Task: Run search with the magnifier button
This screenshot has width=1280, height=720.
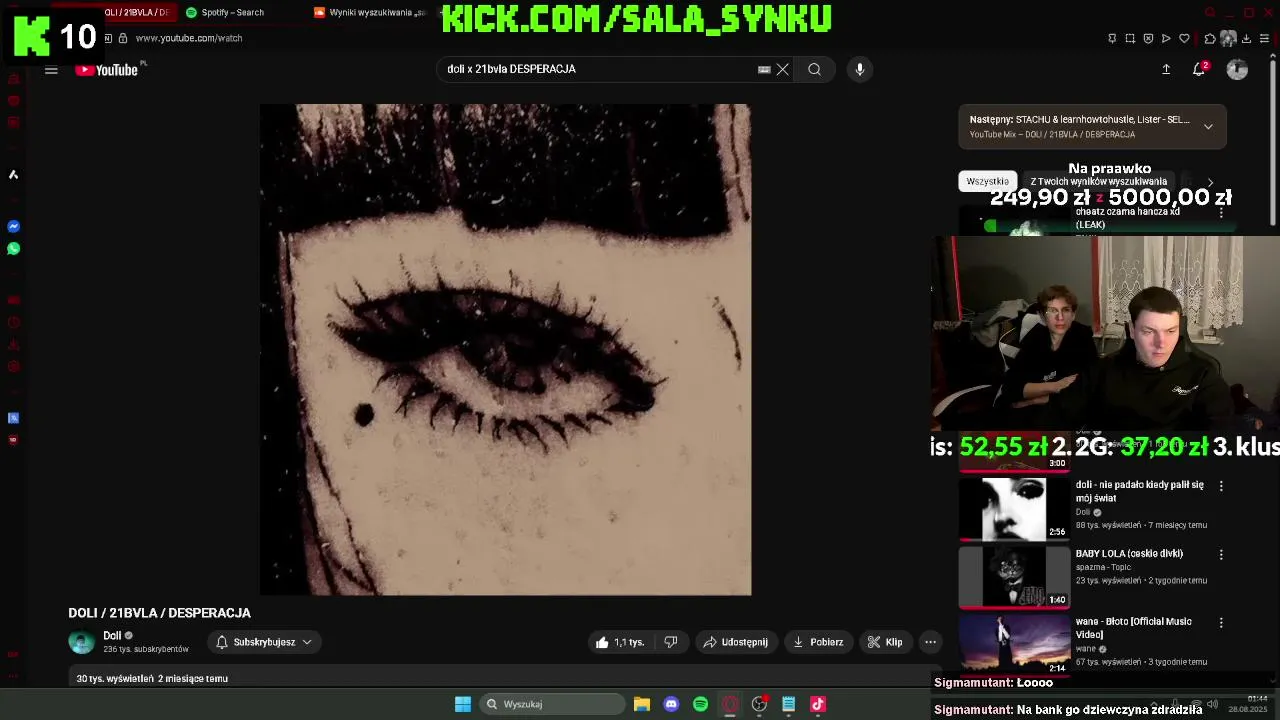Action: coord(815,69)
